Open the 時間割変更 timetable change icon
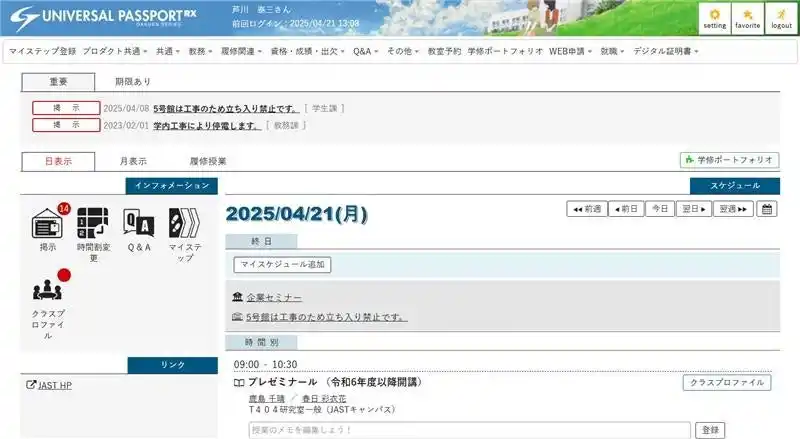The height and width of the screenshot is (439, 800). click(93, 222)
